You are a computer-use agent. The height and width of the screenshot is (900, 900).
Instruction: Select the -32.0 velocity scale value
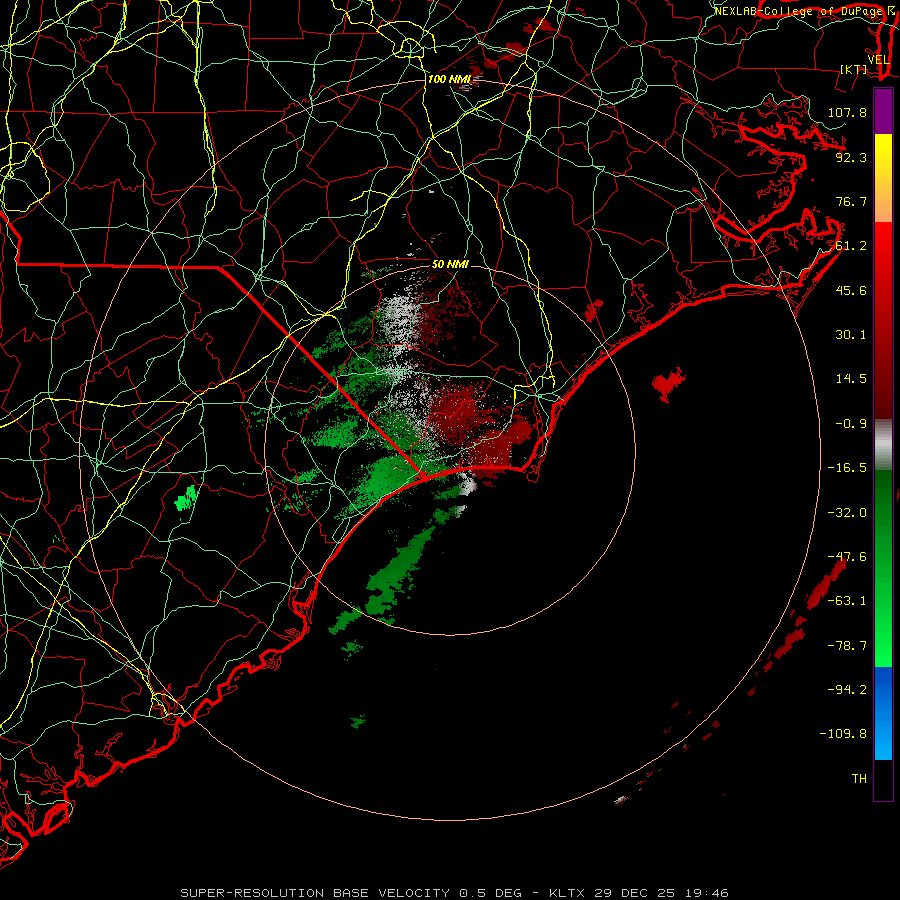847,513
